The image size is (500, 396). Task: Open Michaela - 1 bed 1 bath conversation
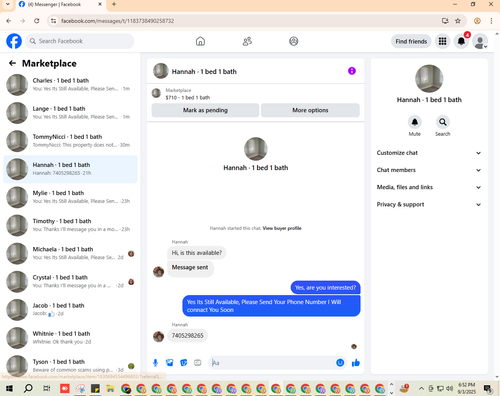click(x=70, y=253)
